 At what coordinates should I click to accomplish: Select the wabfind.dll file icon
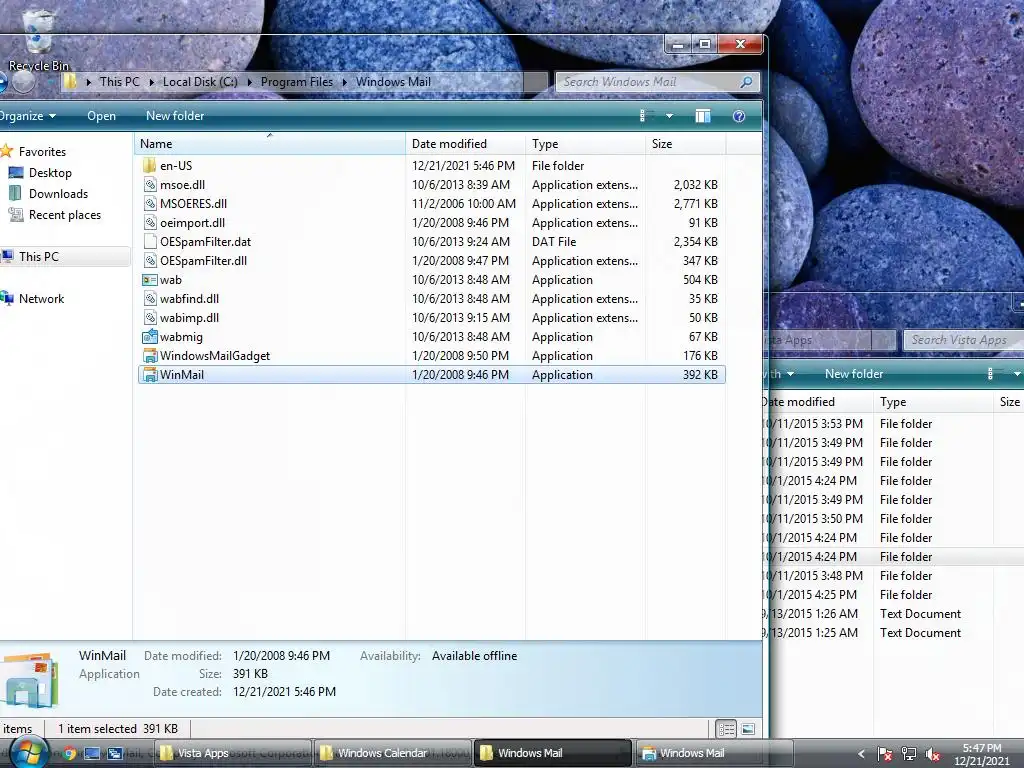coord(150,298)
